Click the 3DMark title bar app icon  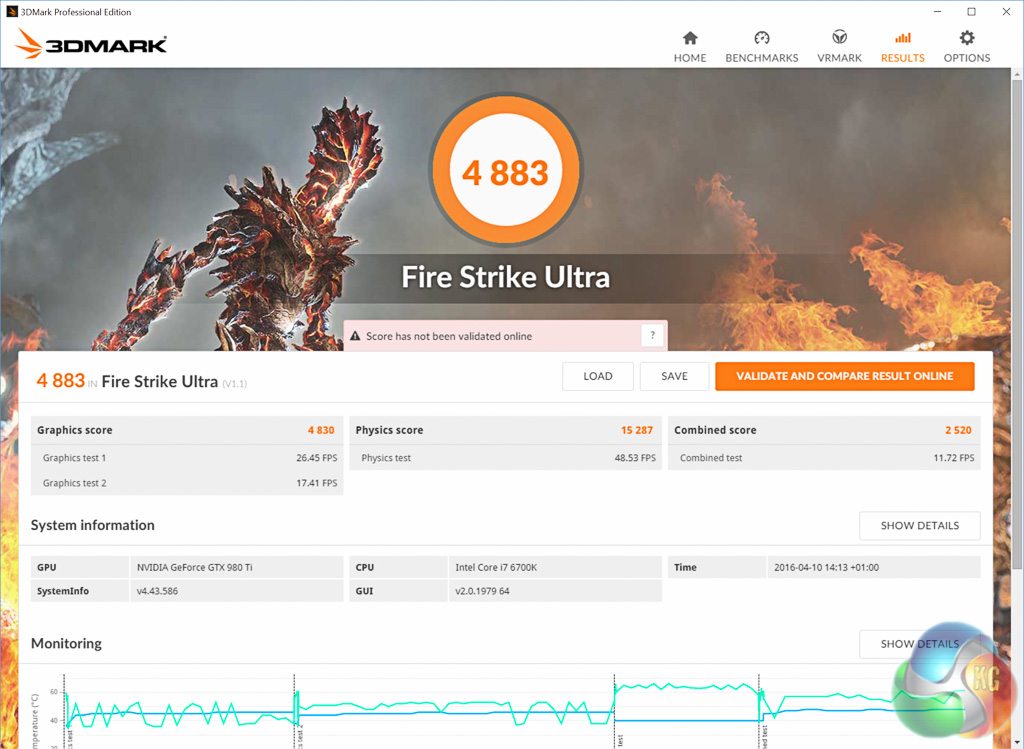pyautogui.click(x=11, y=11)
